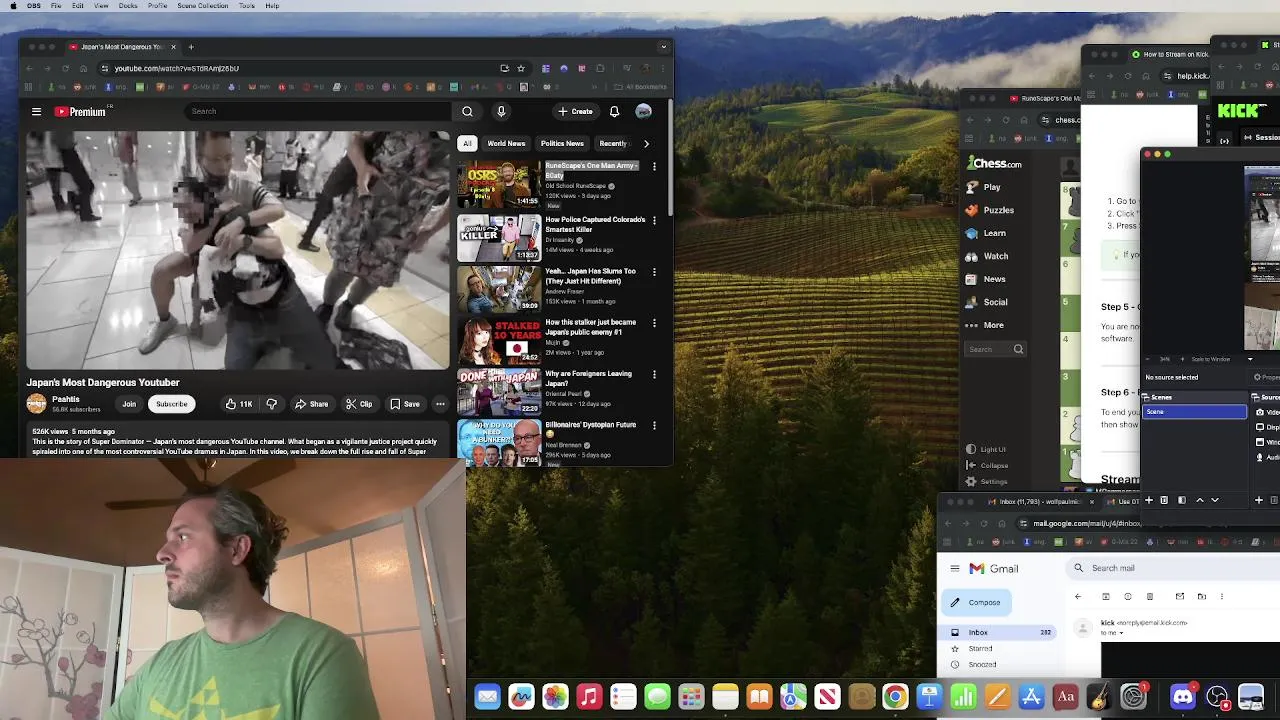This screenshot has width=1280, height=720.
Task: Open a new tab in the YouTube window
Action: click(x=191, y=47)
